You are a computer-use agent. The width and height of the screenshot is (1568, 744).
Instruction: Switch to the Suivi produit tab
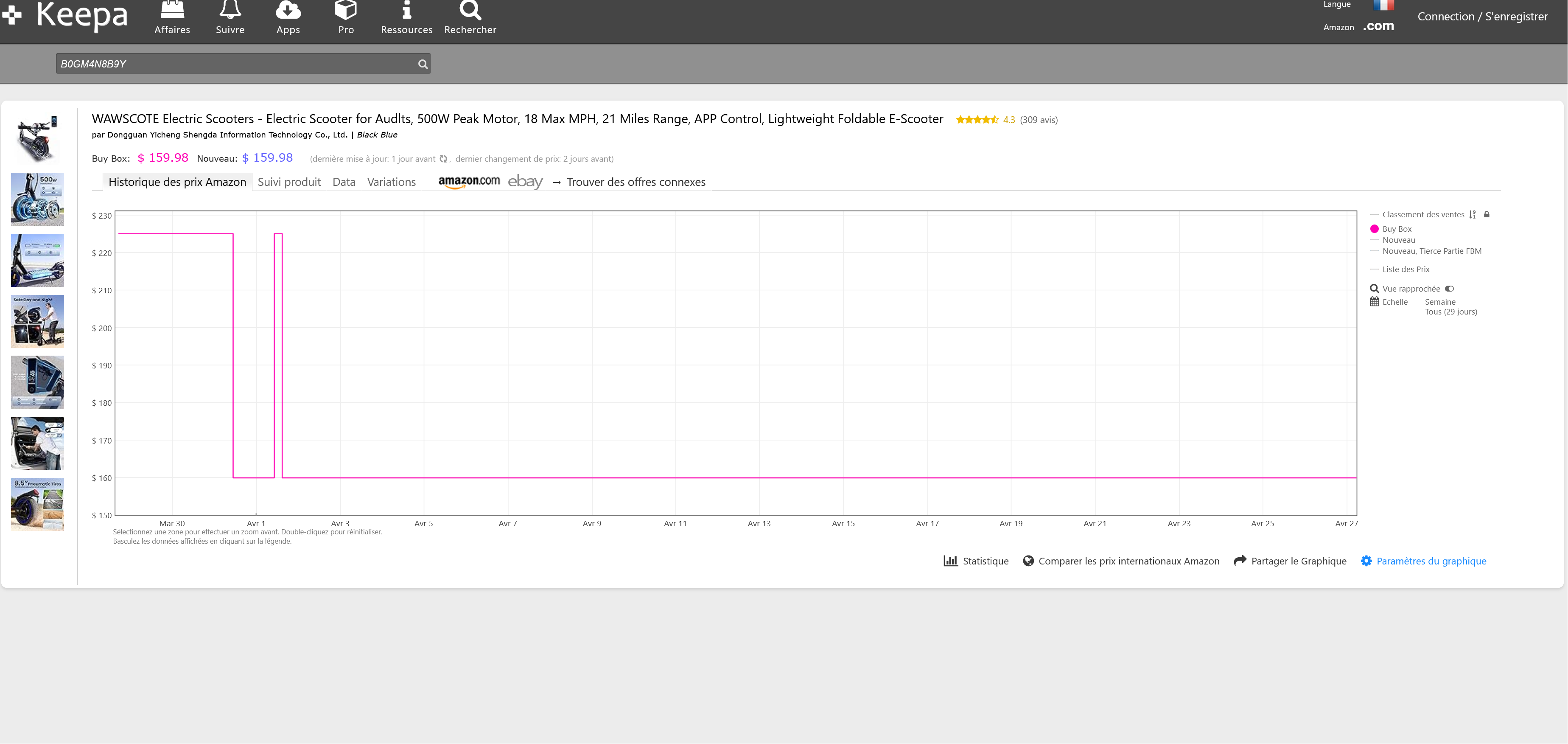pyautogui.click(x=289, y=182)
